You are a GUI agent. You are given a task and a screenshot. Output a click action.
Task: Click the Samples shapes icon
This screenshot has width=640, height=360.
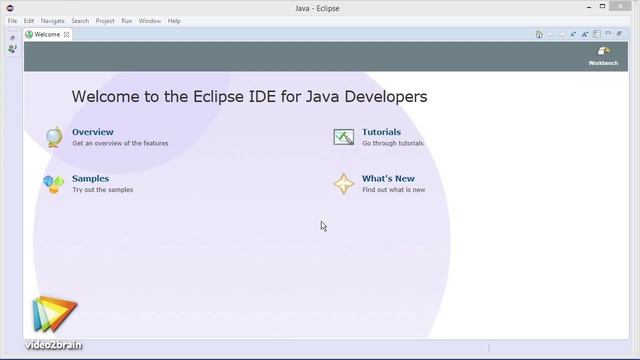pyautogui.click(x=53, y=184)
